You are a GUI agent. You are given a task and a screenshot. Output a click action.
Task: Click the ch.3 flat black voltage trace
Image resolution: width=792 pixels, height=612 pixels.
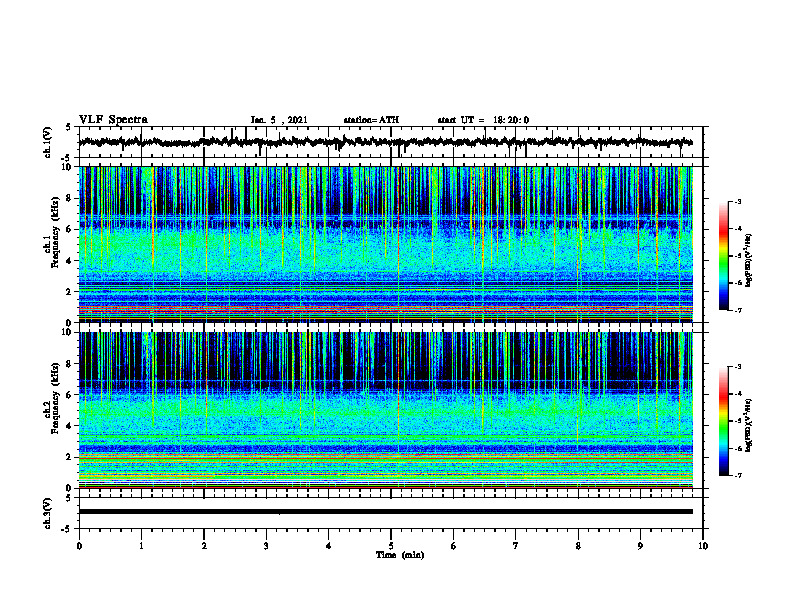coord(385,512)
